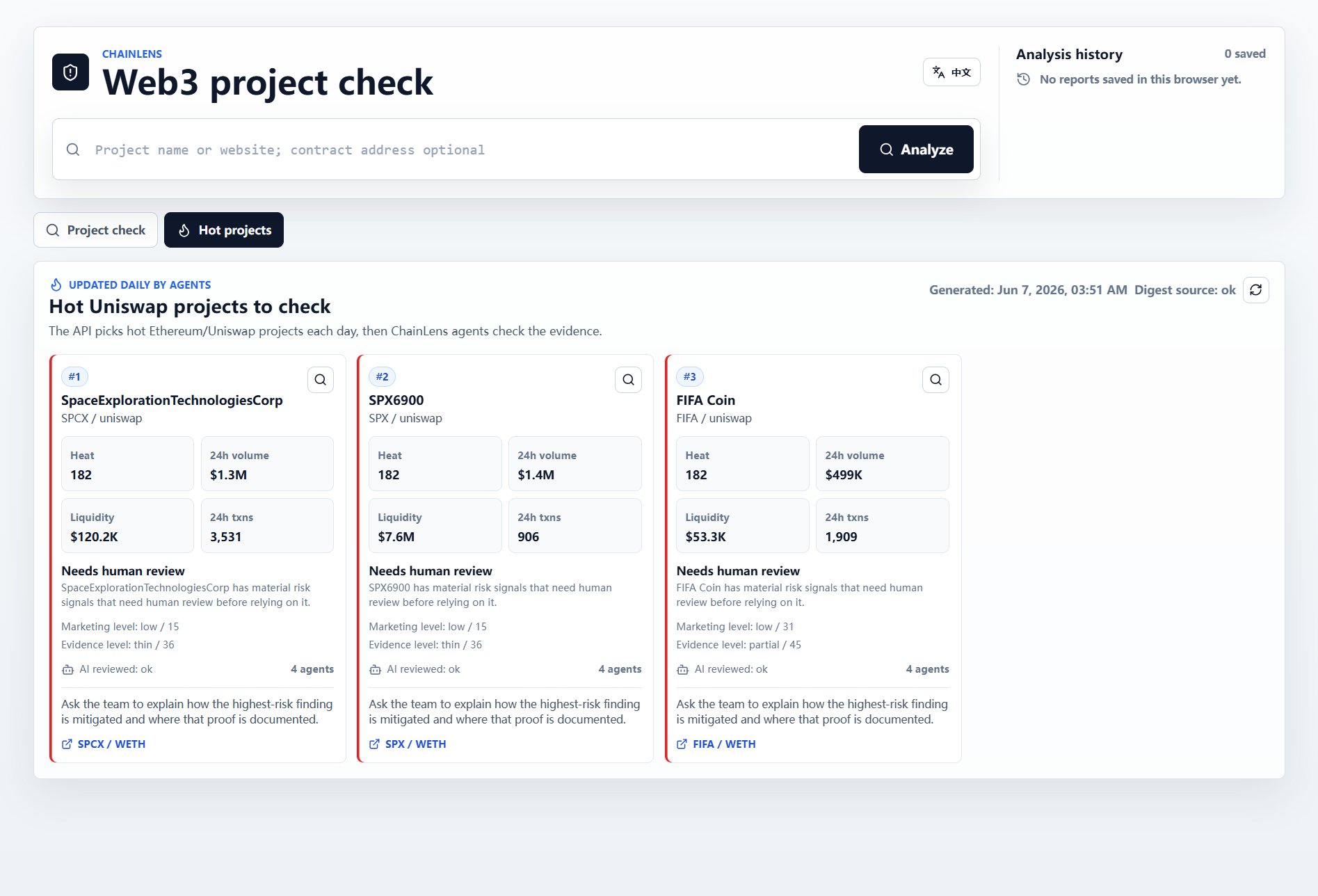Click the SpaceExplorationTechnologiesCorp card title
Viewport: 1318px width, 896px height.
tap(172, 401)
